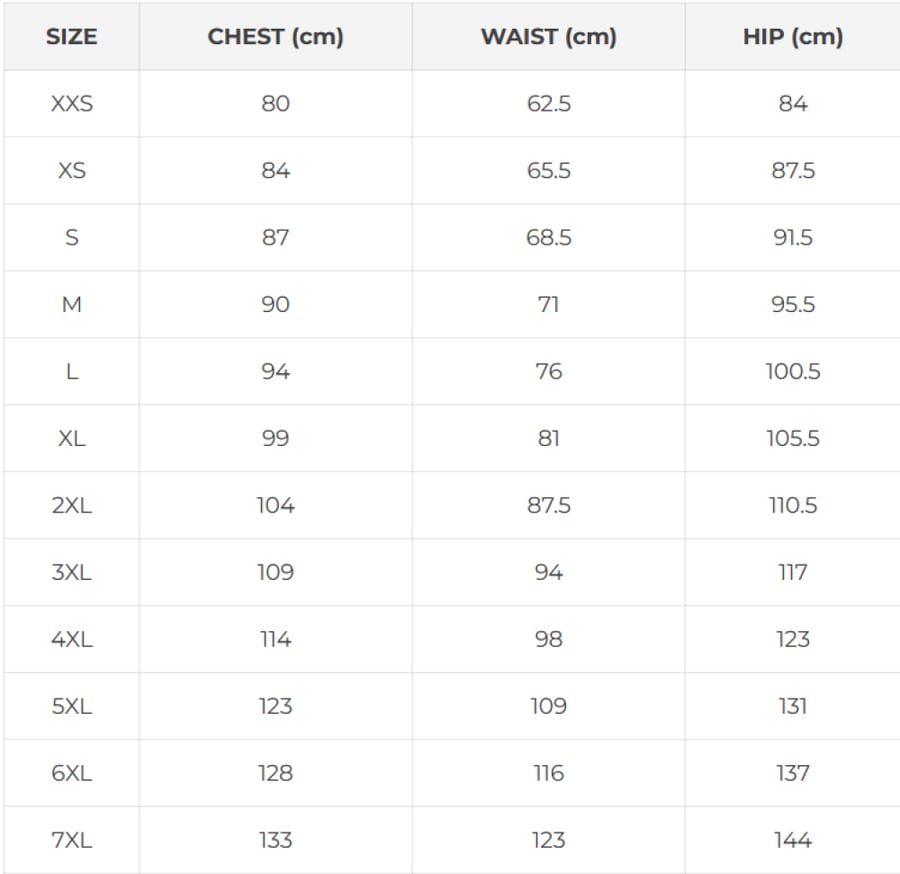Click the SIZE column header
Viewport: 900px width, 874px height.
click(x=71, y=37)
